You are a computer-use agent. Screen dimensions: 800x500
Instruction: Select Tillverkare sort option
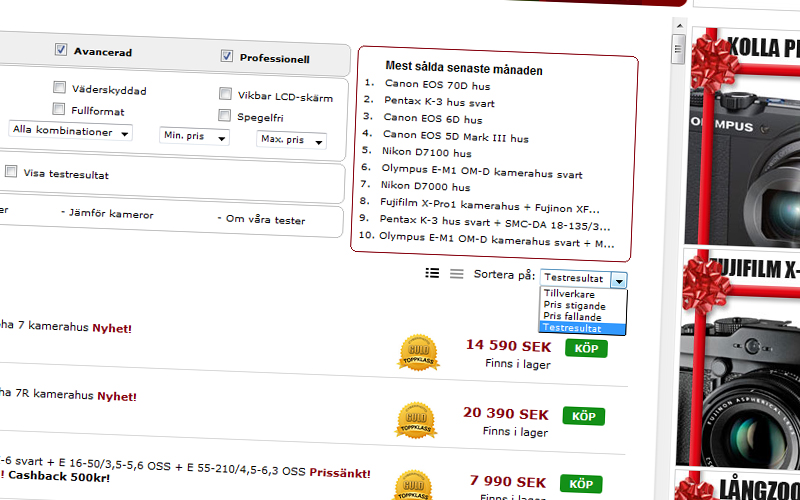(569, 294)
